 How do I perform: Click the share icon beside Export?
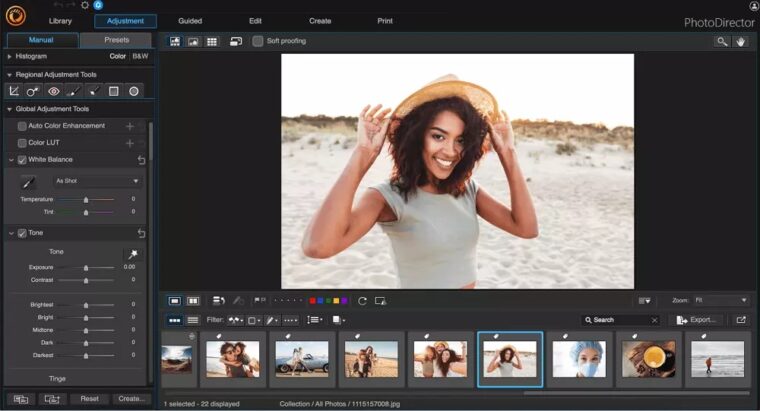click(741, 320)
